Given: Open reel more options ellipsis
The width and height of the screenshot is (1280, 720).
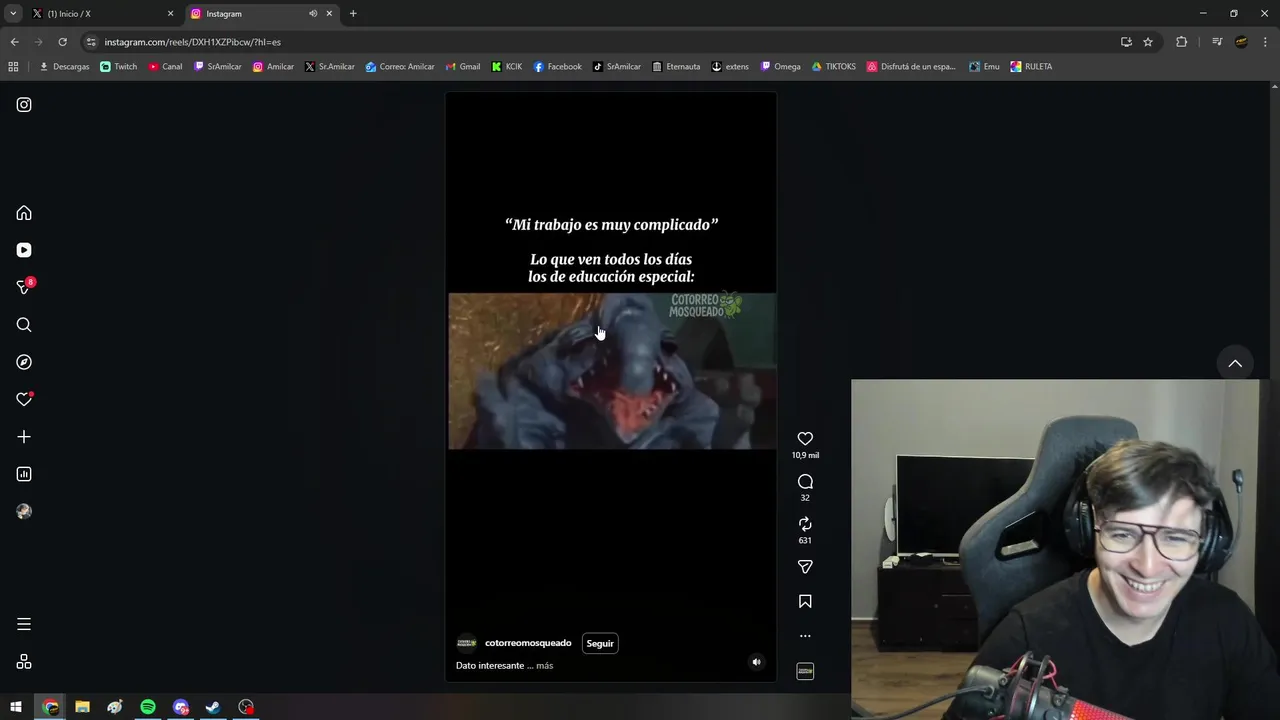Looking at the screenshot, I should [x=805, y=636].
